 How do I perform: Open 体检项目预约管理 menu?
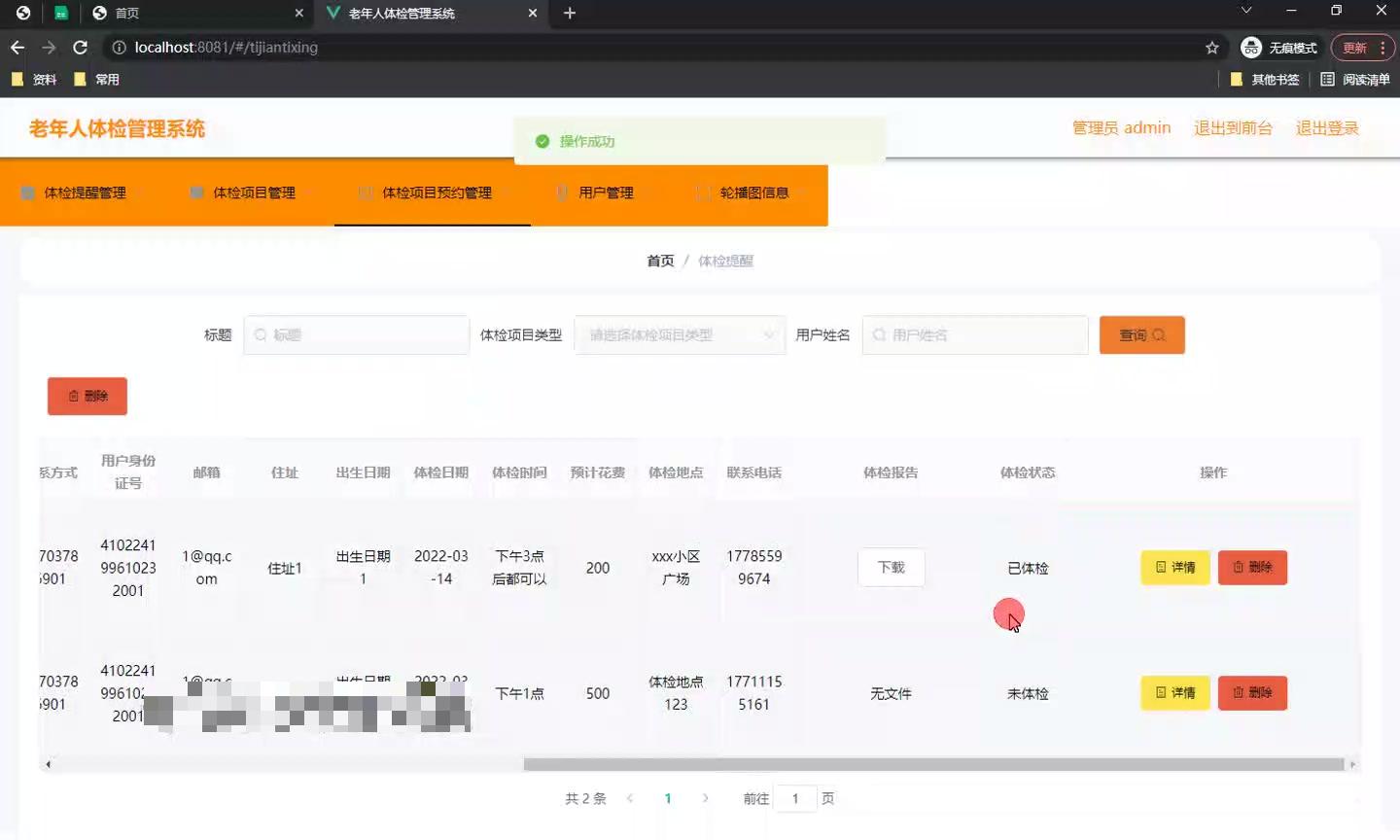tap(433, 192)
